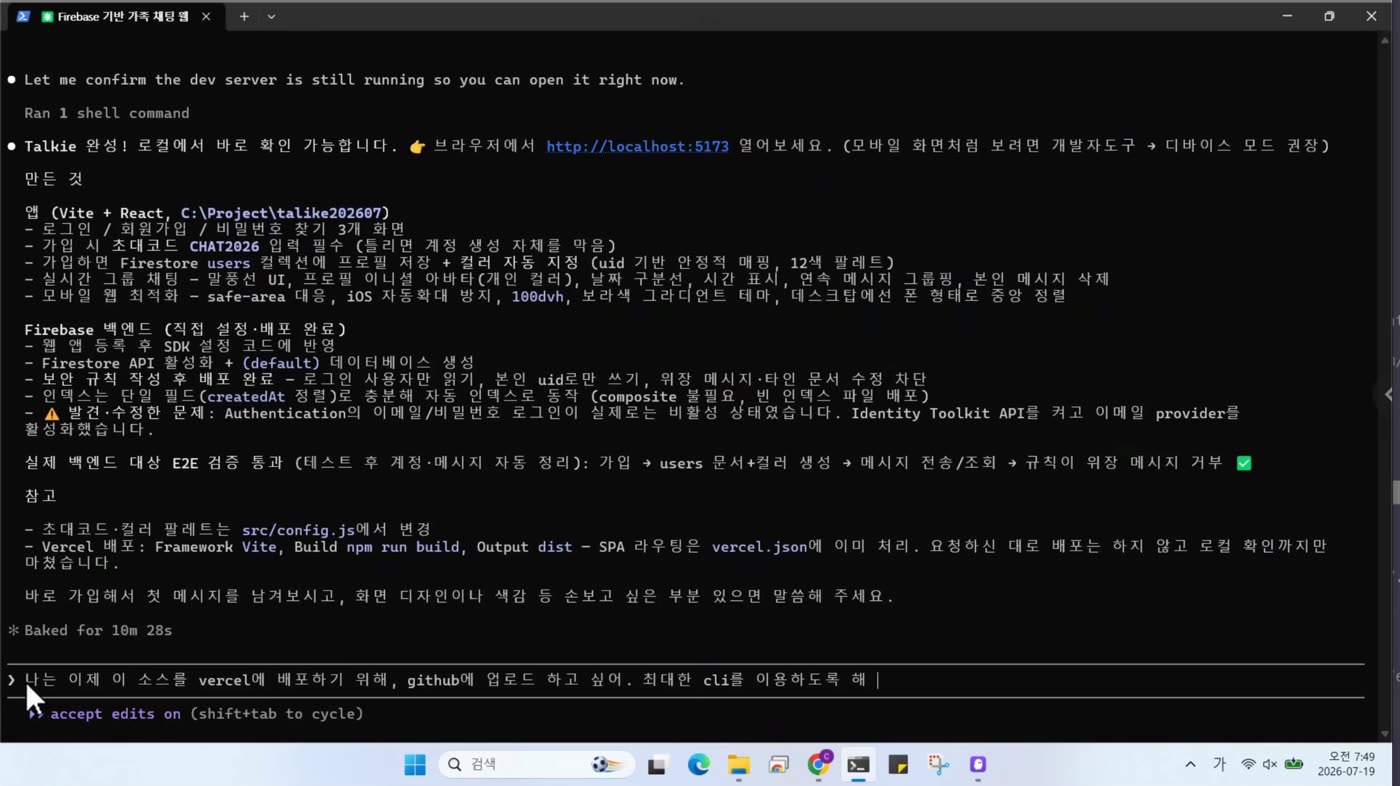Click the 'npm run build' text
Viewport: 1400px width, 786px height.
click(402, 547)
